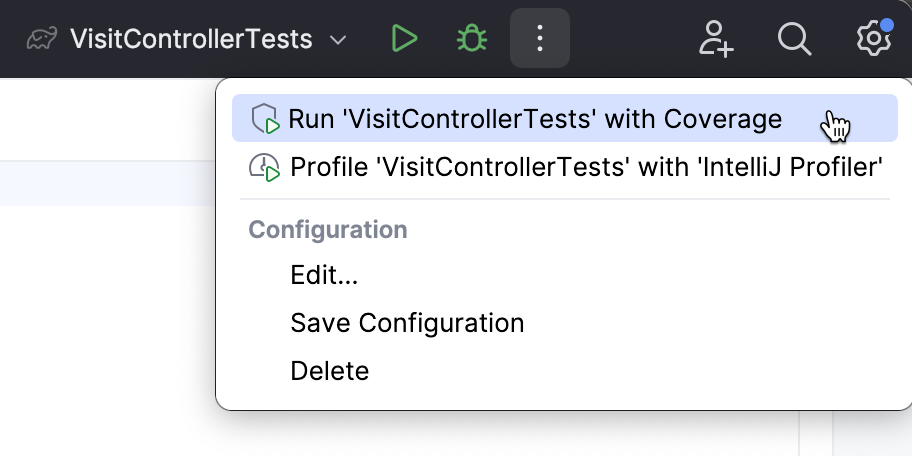
Task: Choose Edit... under Configuration
Action: [x=324, y=275]
